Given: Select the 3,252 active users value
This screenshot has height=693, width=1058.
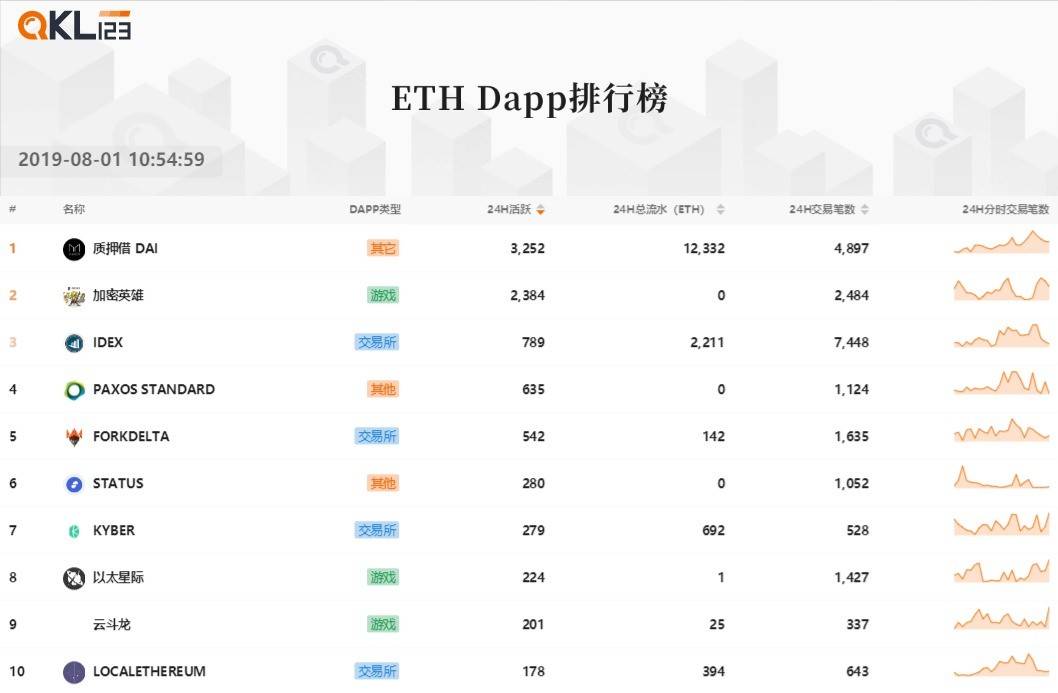Looking at the screenshot, I should (x=528, y=248).
